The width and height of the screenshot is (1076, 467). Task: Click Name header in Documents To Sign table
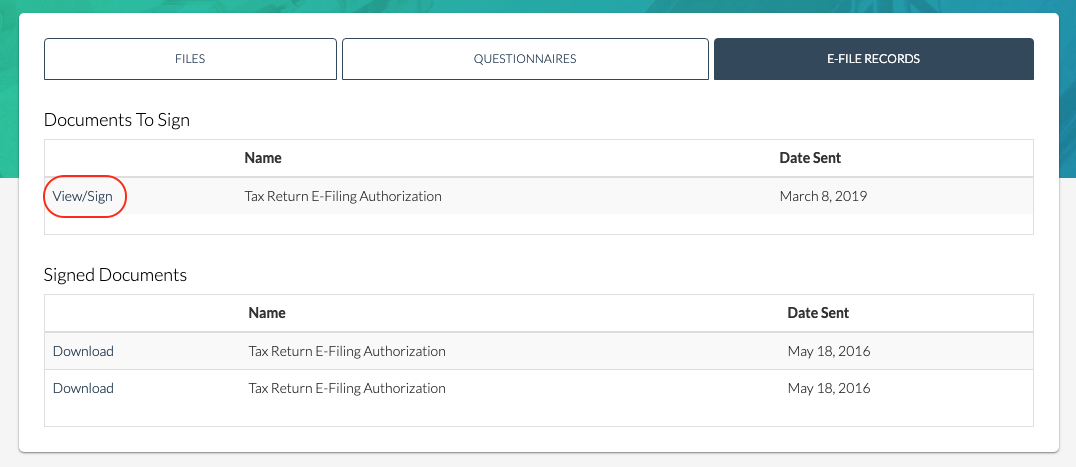click(x=263, y=158)
